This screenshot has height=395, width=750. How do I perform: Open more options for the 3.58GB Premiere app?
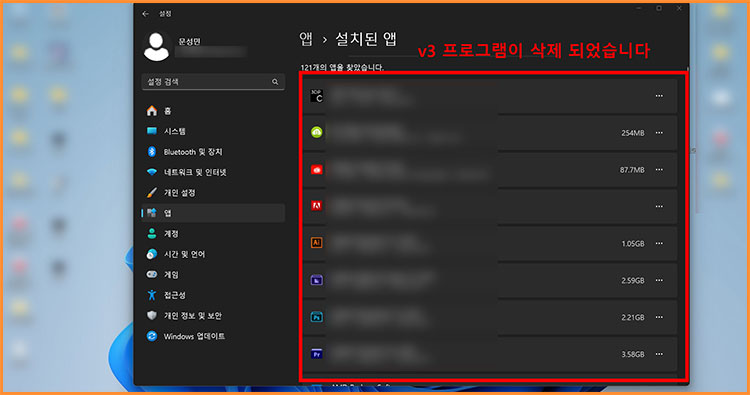coord(659,354)
